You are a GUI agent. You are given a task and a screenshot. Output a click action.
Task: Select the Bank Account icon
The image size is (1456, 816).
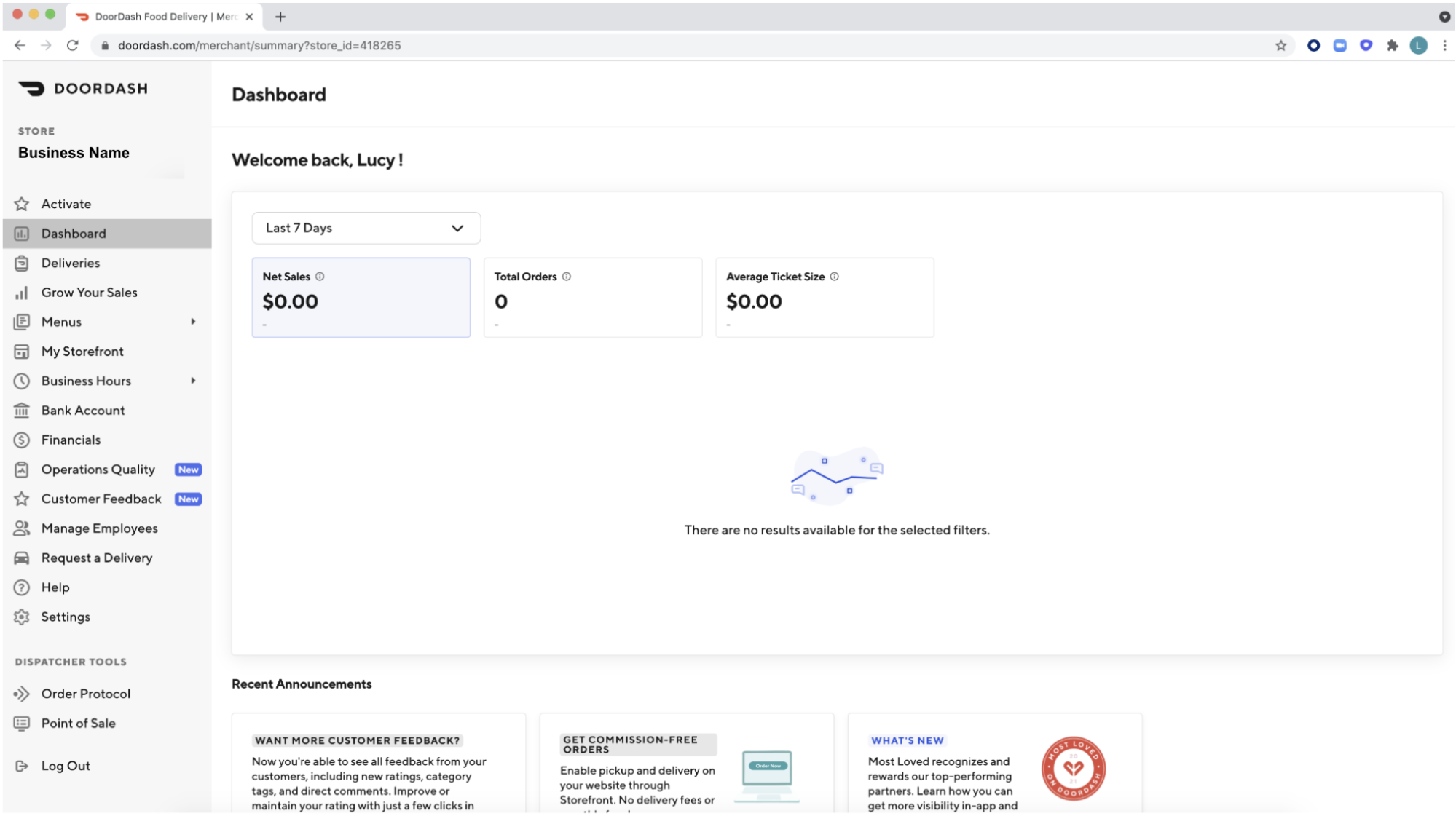[23, 410]
